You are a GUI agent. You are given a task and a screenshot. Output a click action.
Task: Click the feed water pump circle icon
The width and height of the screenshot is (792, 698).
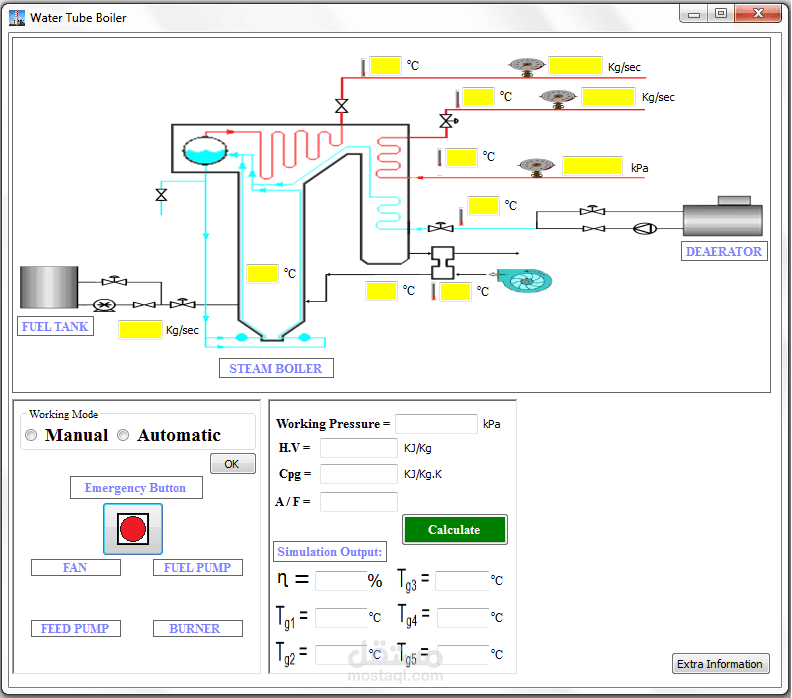645,228
